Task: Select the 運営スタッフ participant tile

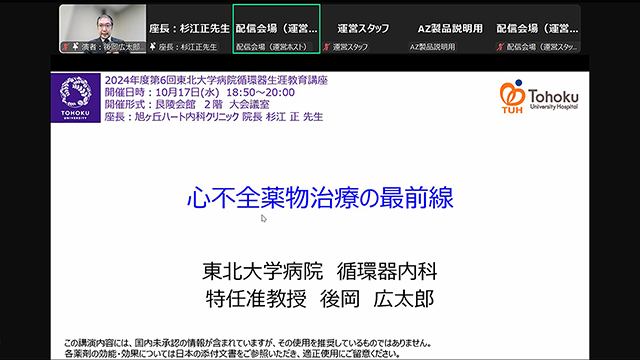Action: click(363, 29)
